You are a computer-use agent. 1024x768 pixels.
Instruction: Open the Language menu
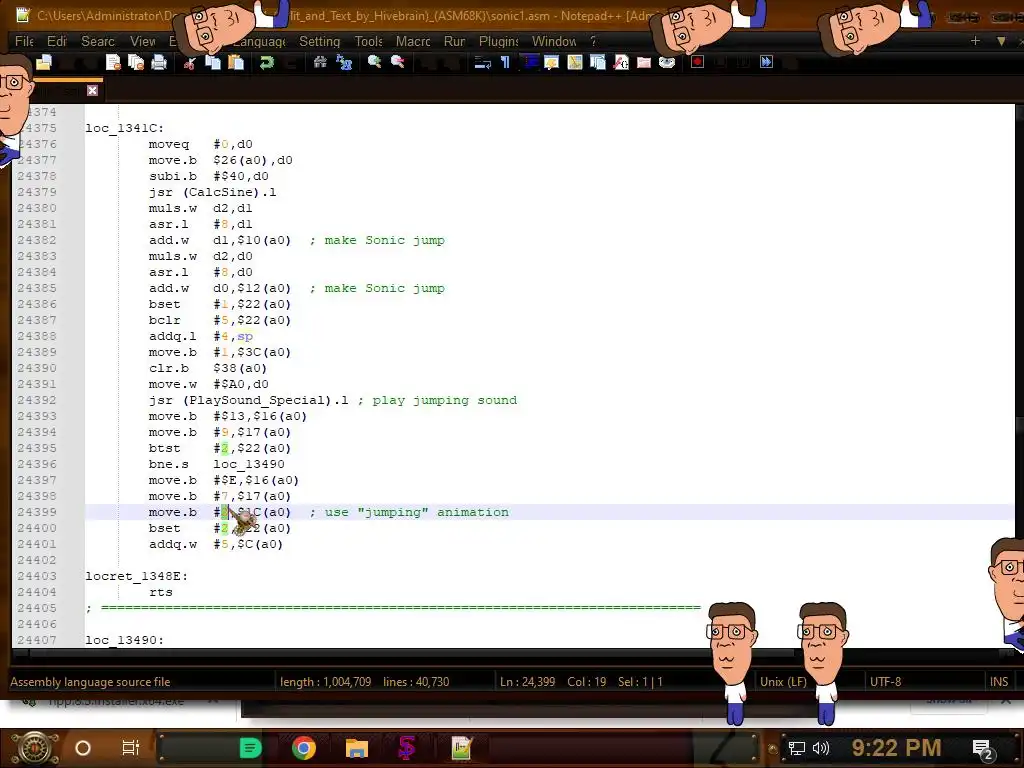click(259, 41)
